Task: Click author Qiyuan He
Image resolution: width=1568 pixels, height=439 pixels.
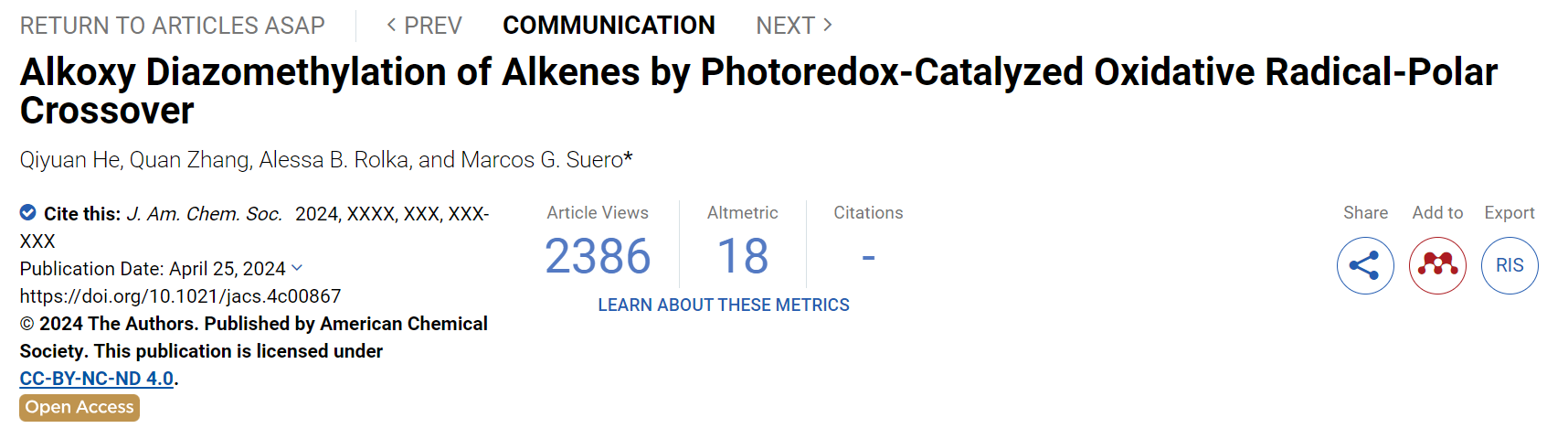Action: click(70, 160)
